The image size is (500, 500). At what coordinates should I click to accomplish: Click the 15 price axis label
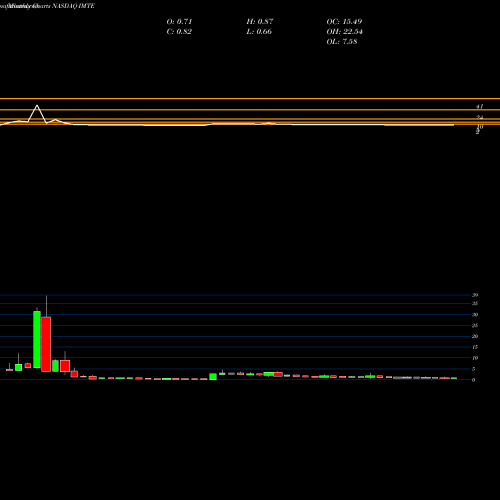[x=475, y=347]
